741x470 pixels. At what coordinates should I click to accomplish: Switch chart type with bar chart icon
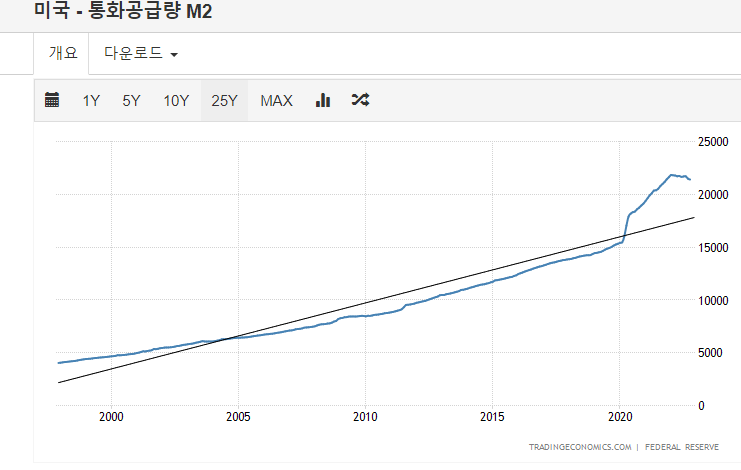point(323,100)
